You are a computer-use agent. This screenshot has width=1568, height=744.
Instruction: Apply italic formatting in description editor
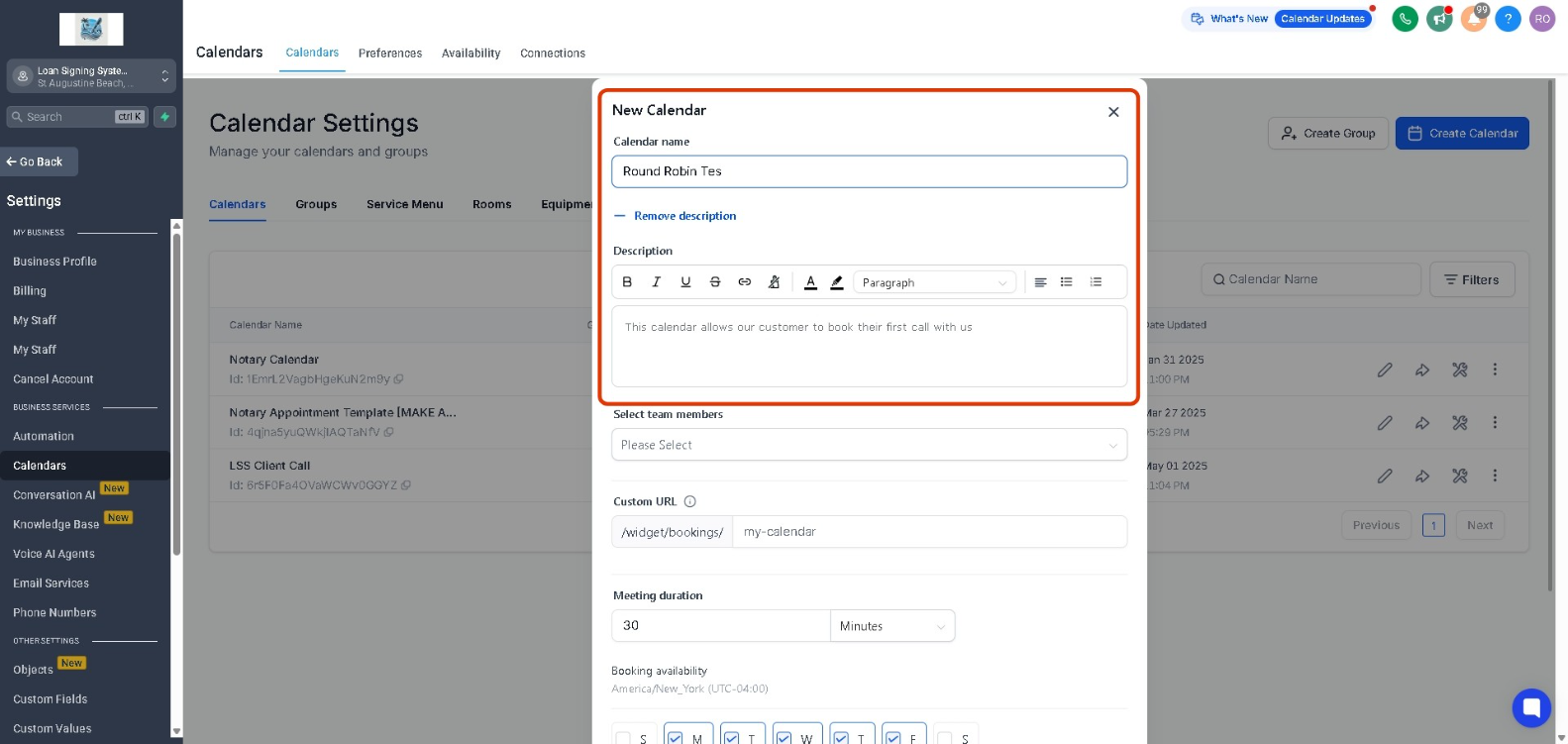656,282
